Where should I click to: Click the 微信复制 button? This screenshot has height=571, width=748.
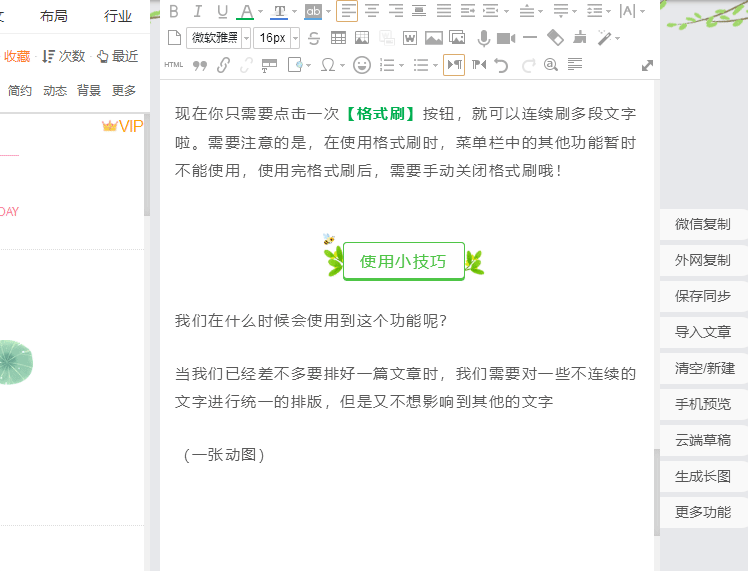(703, 224)
